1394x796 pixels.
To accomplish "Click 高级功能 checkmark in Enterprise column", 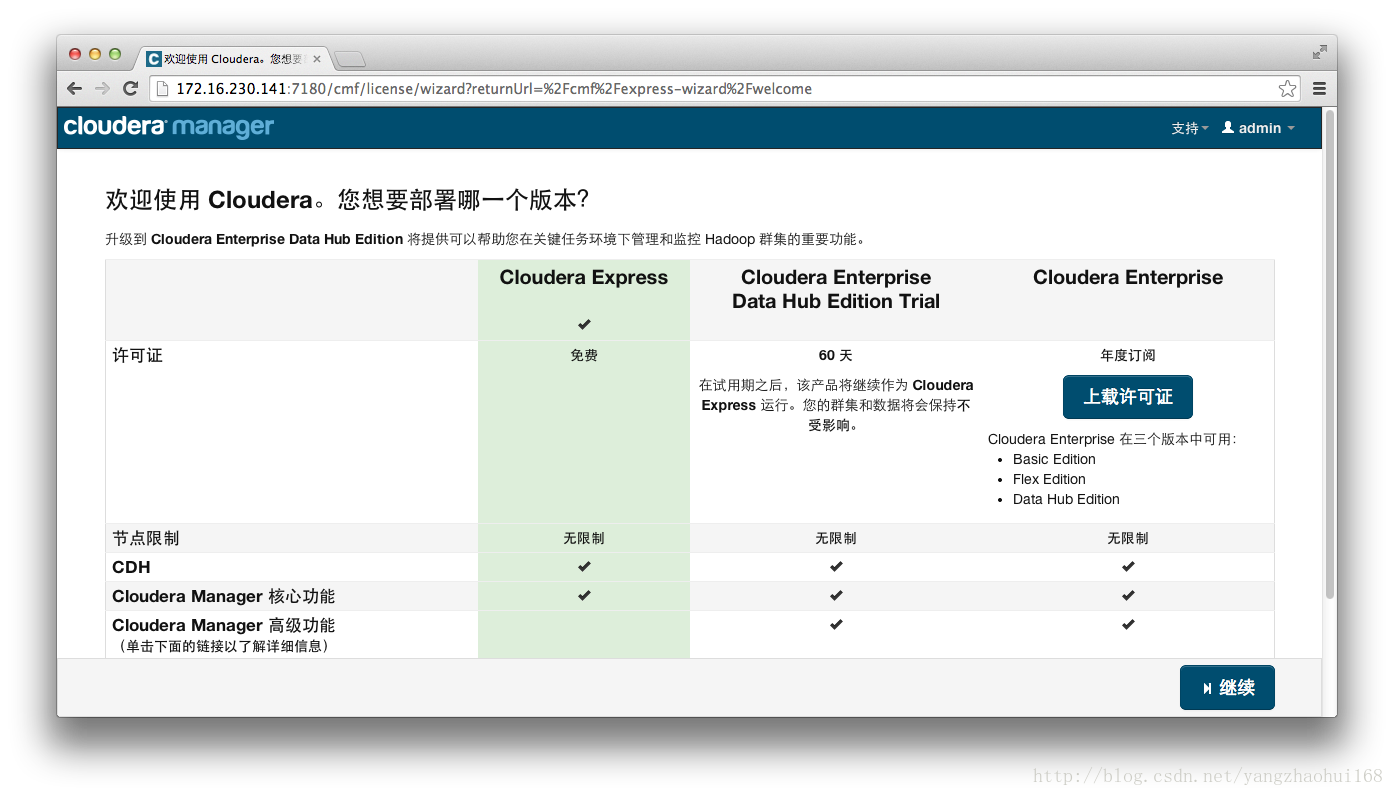I will [1128, 624].
